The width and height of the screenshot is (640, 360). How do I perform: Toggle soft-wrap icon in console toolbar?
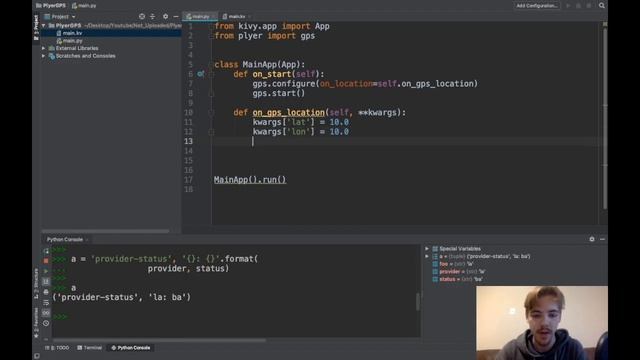point(46,302)
